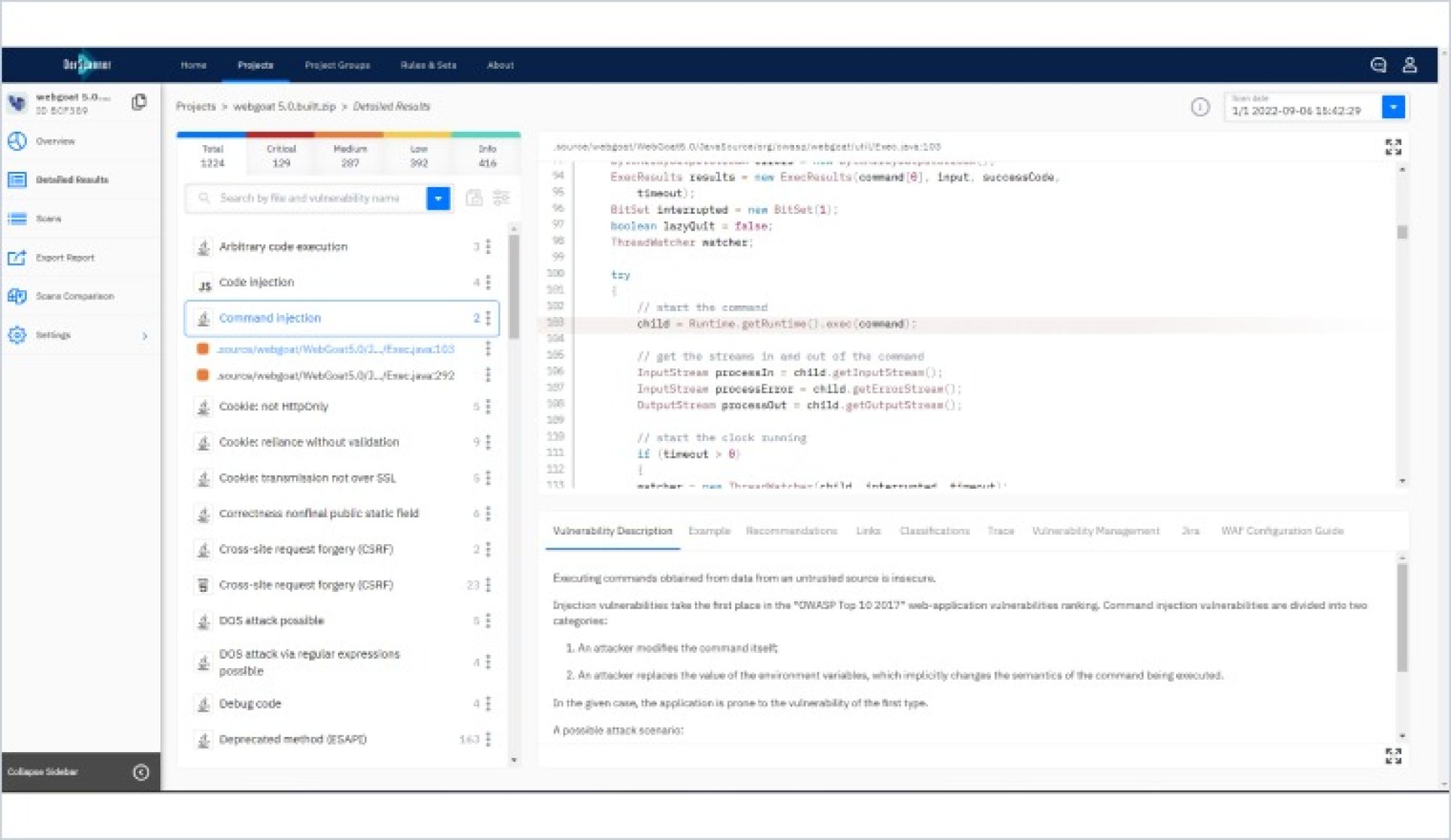Expand code viewer to fullscreen
Viewport: 1451px width, 840px height.
coord(1393,147)
